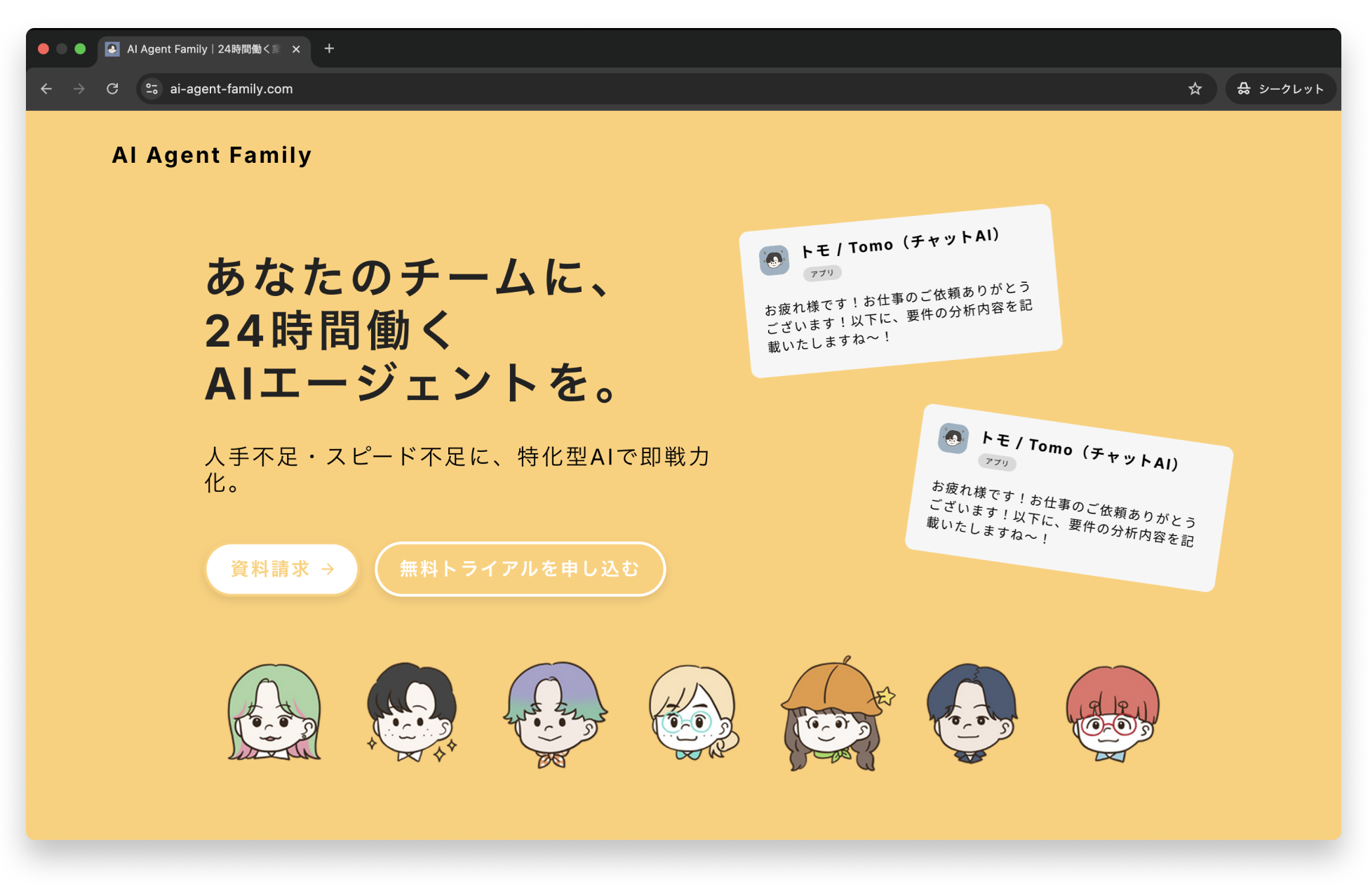Reload the page with the refresh icon
The height and width of the screenshot is (896, 1368).
coord(112,89)
